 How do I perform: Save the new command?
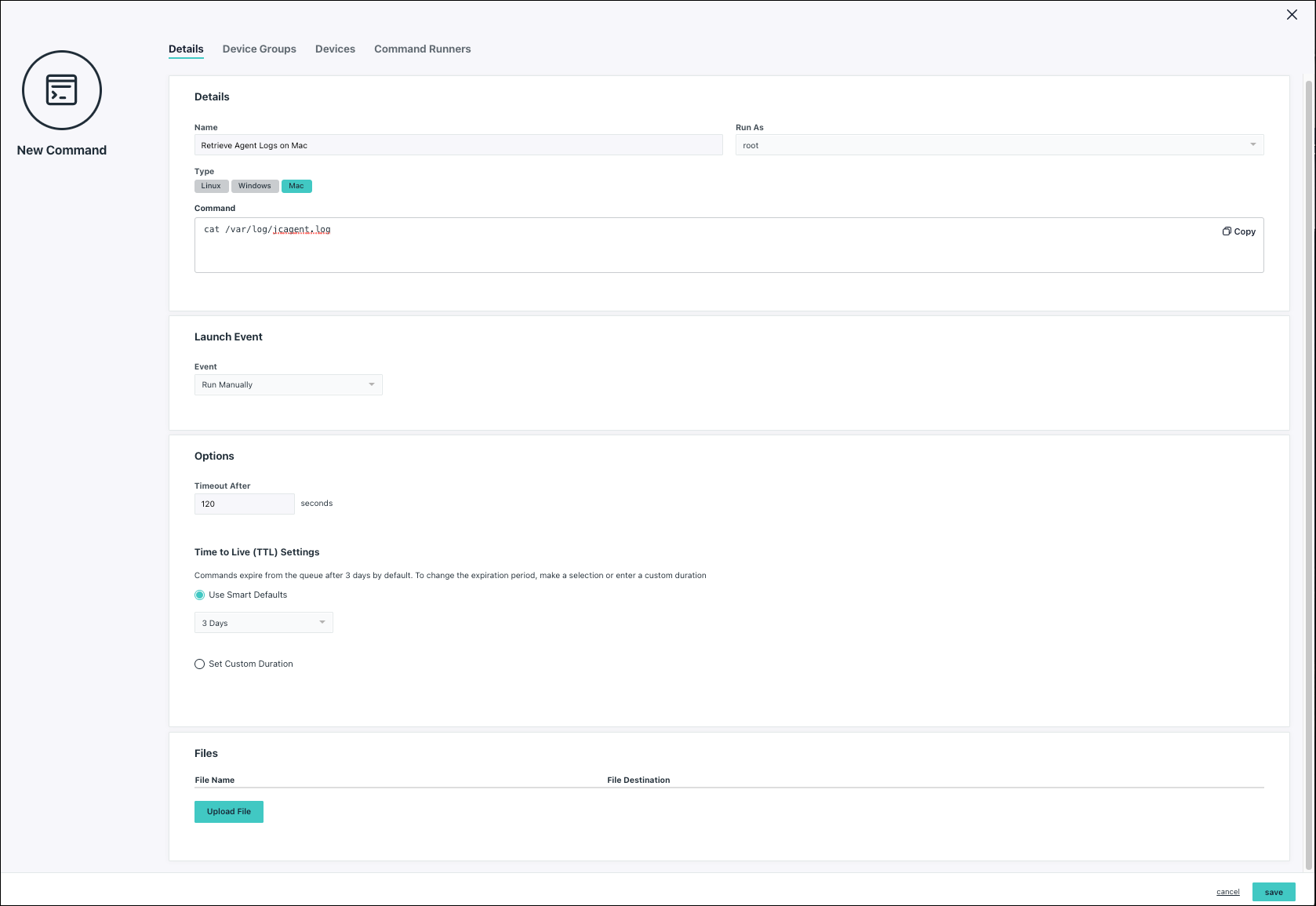tap(1274, 892)
